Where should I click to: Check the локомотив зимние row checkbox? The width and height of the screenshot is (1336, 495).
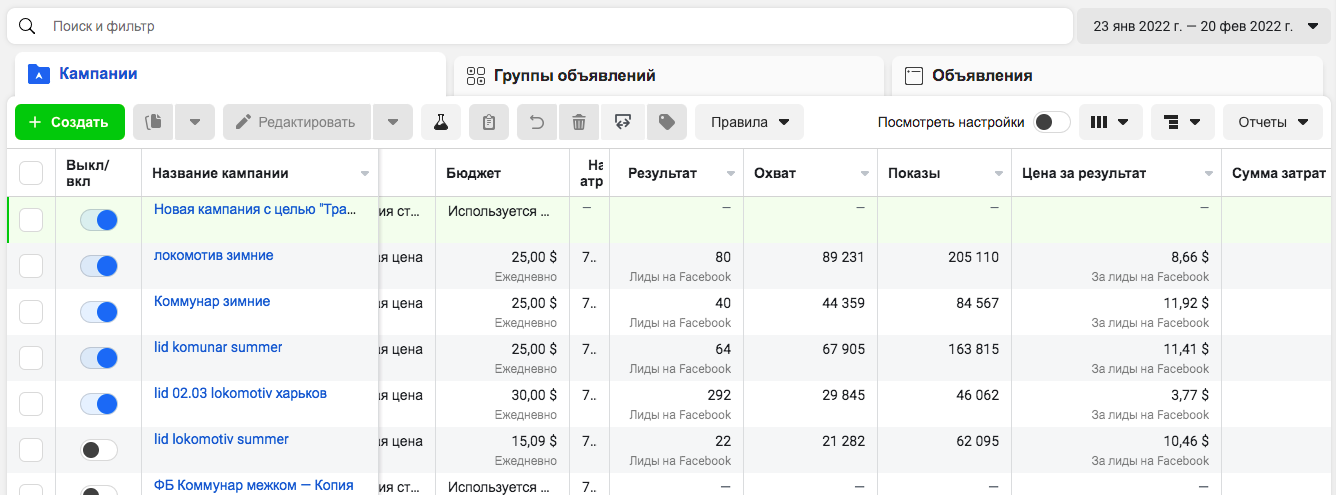pyautogui.click(x=31, y=266)
